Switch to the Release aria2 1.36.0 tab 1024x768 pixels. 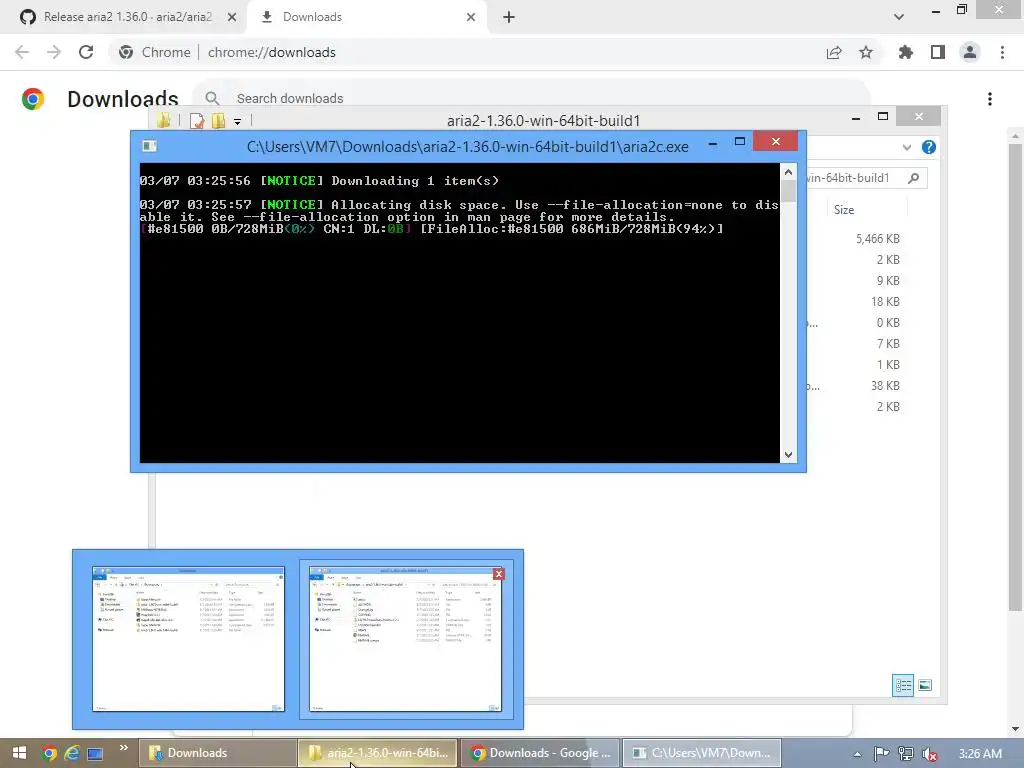[x=123, y=17]
